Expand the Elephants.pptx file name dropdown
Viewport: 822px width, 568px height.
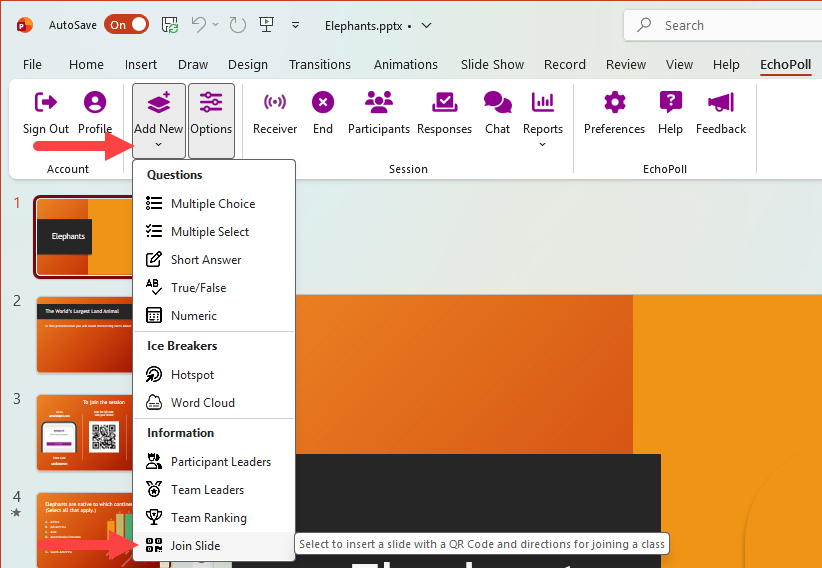point(427,25)
